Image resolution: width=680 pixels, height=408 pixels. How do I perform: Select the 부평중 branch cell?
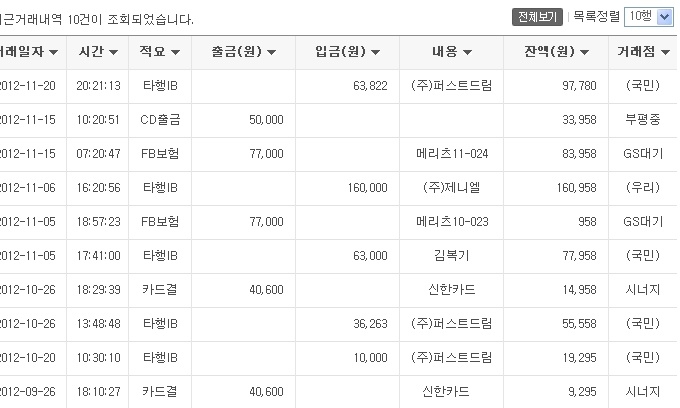643,120
